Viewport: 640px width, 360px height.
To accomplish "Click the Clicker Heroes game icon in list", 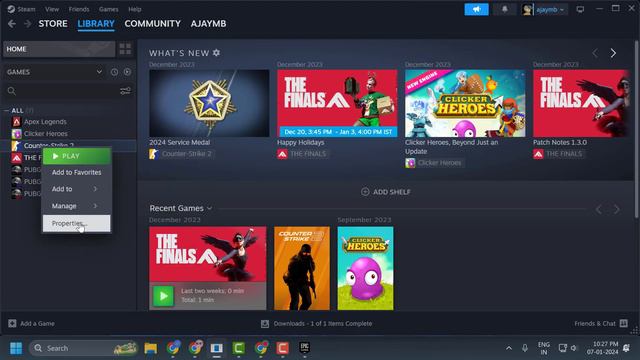I will click(16, 133).
